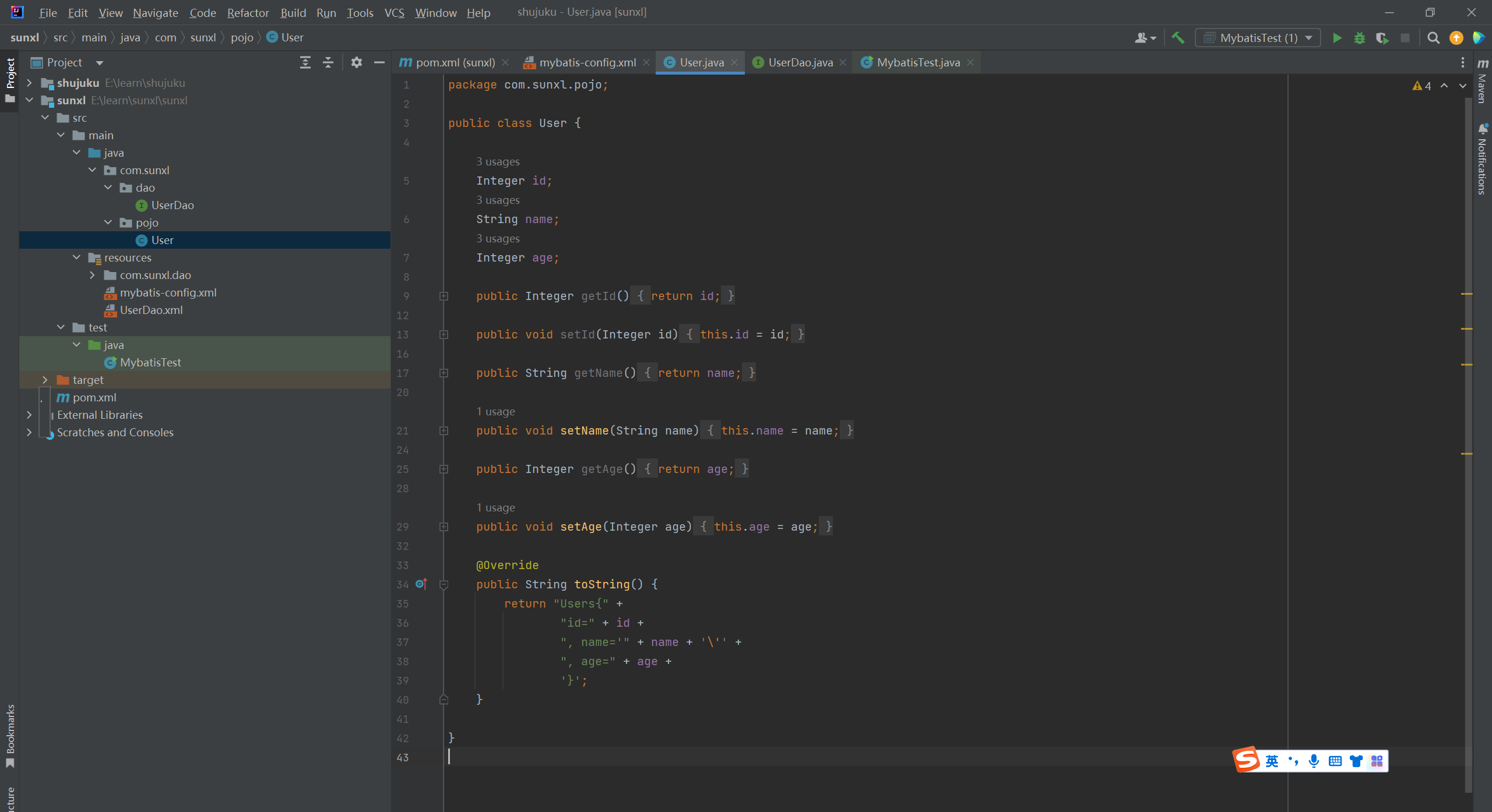This screenshot has width=1492, height=812.
Task: Open Search Everywhere magnifier icon
Action: pos(1433,38)
